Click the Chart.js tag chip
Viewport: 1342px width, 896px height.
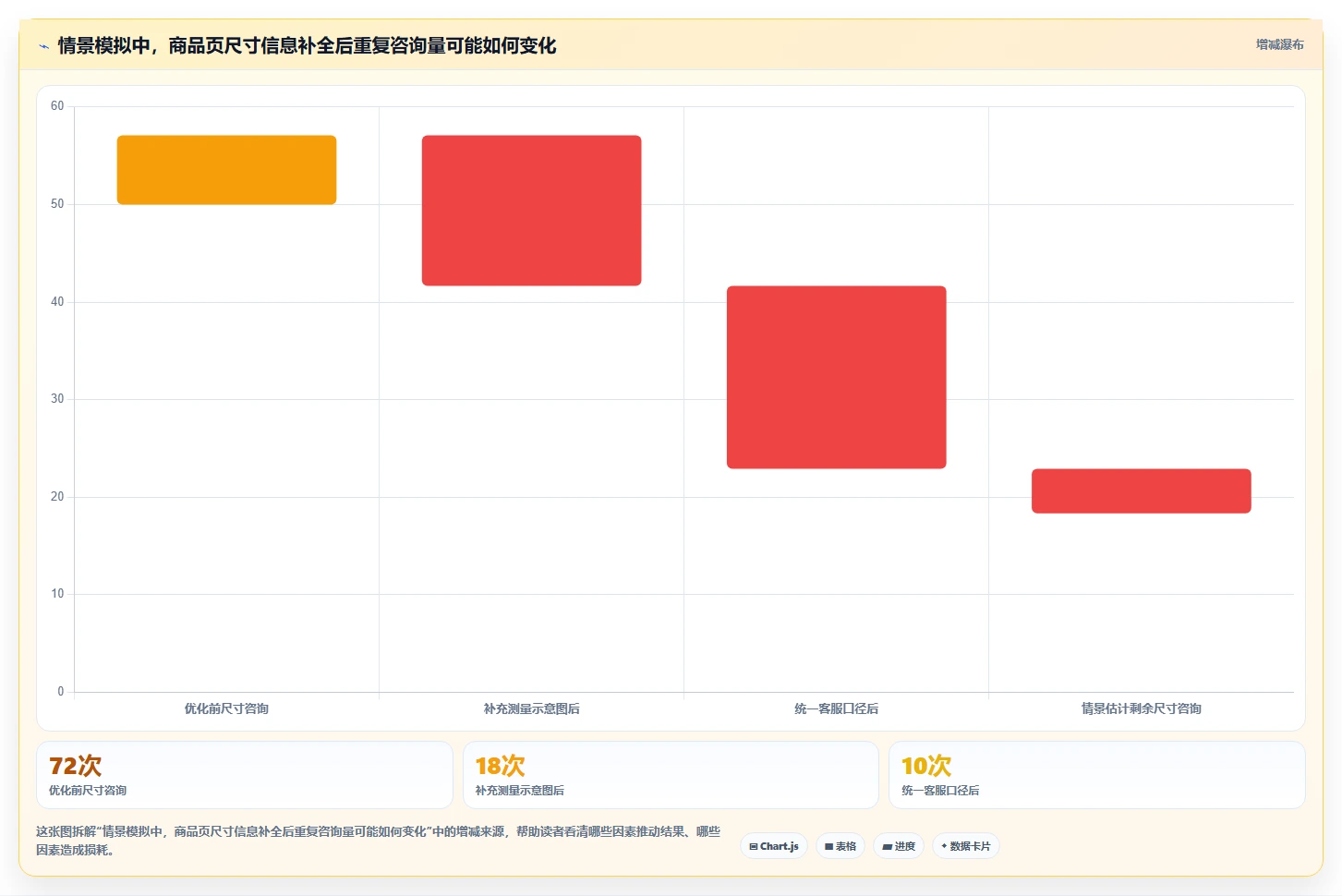click(774, 846)
